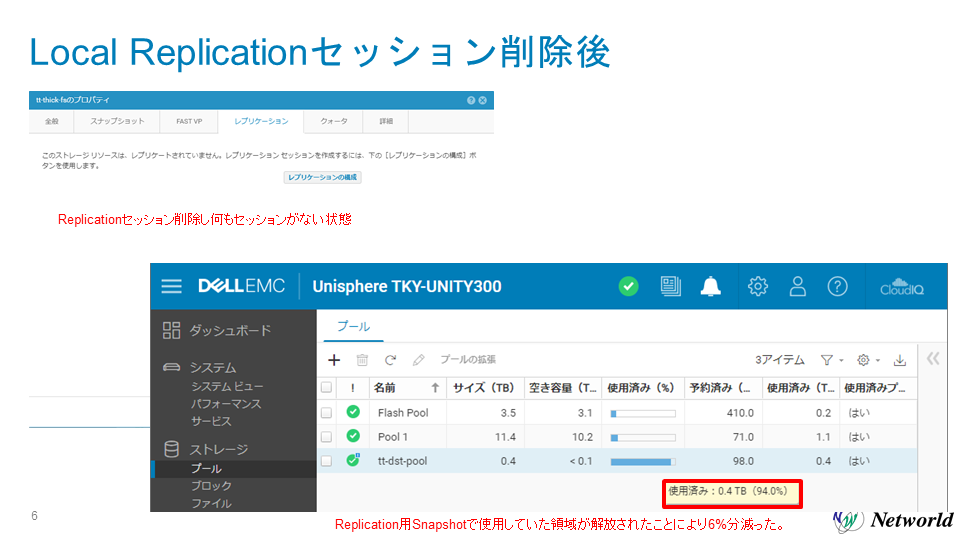Sort by 名前 column header

coord(407,388)
